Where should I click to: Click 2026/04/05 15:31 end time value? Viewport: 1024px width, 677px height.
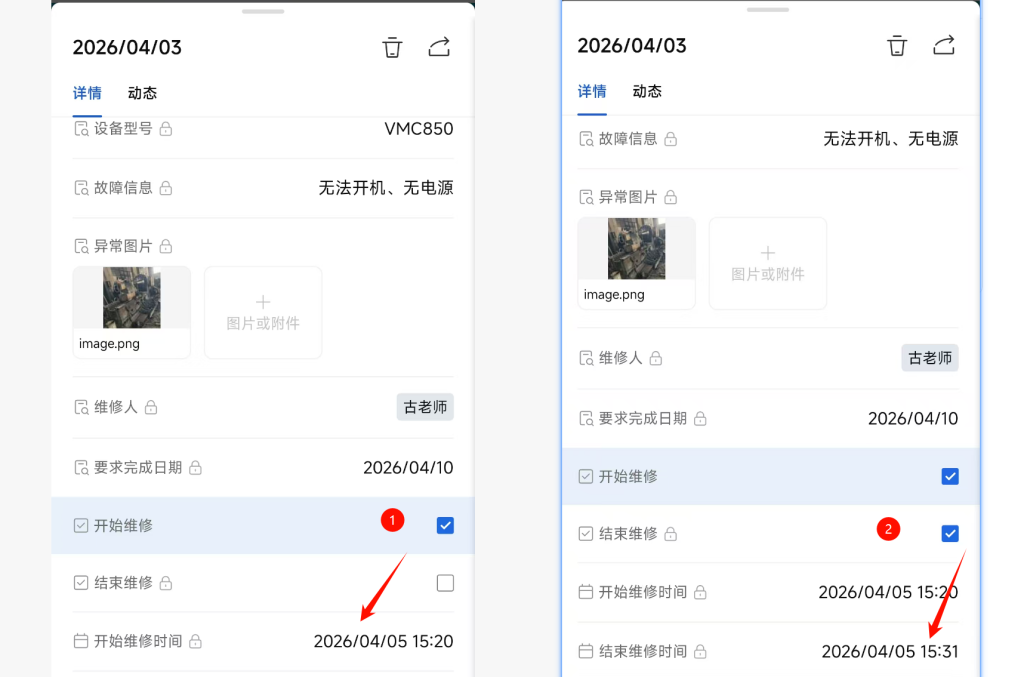tap(890, 652)
